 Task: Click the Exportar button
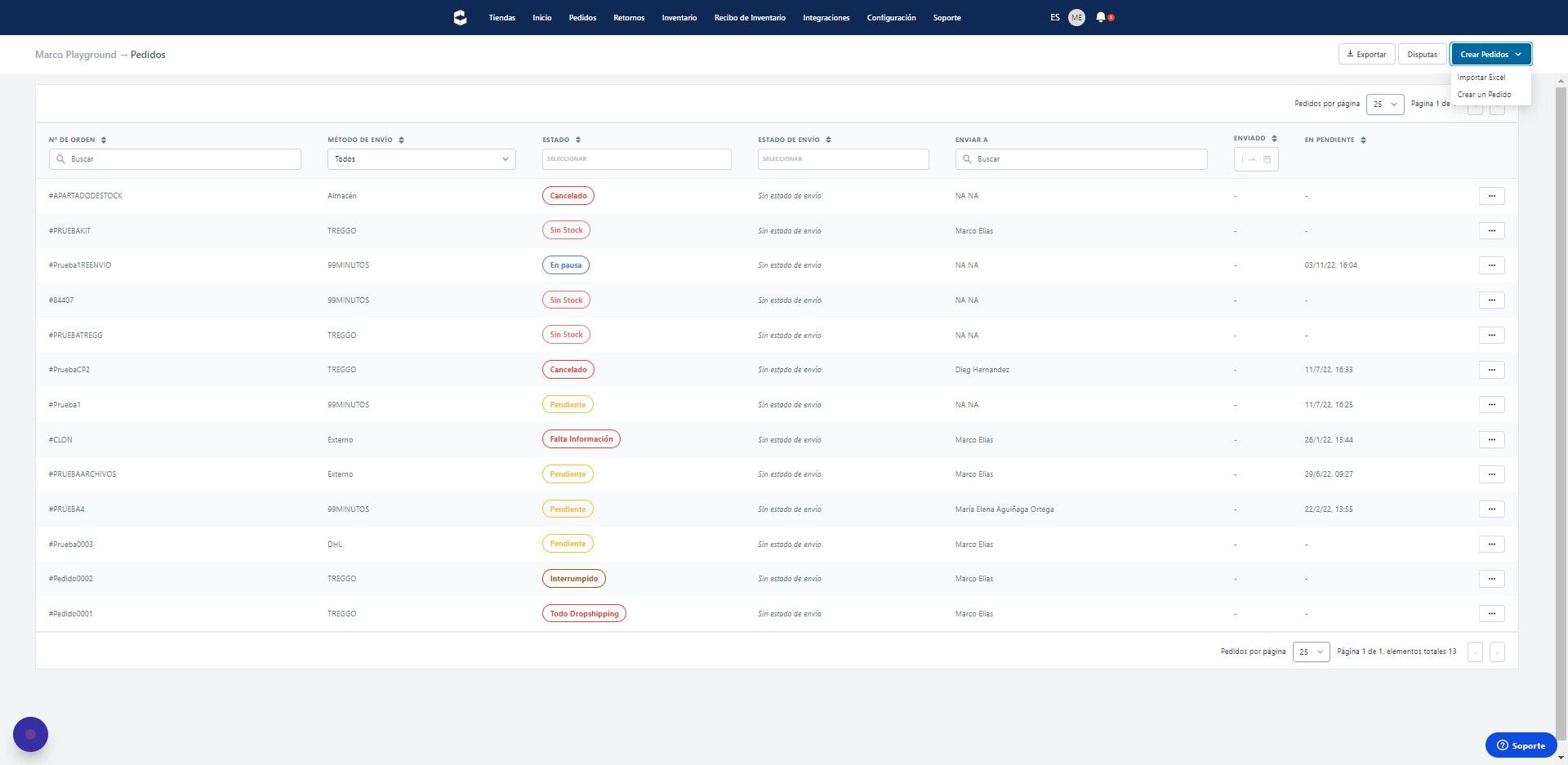(1366, 54)
